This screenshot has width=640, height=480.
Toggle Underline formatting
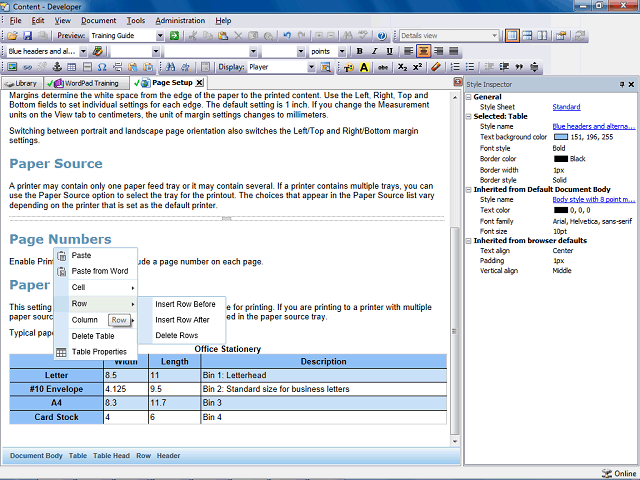[x=389, y=51]
